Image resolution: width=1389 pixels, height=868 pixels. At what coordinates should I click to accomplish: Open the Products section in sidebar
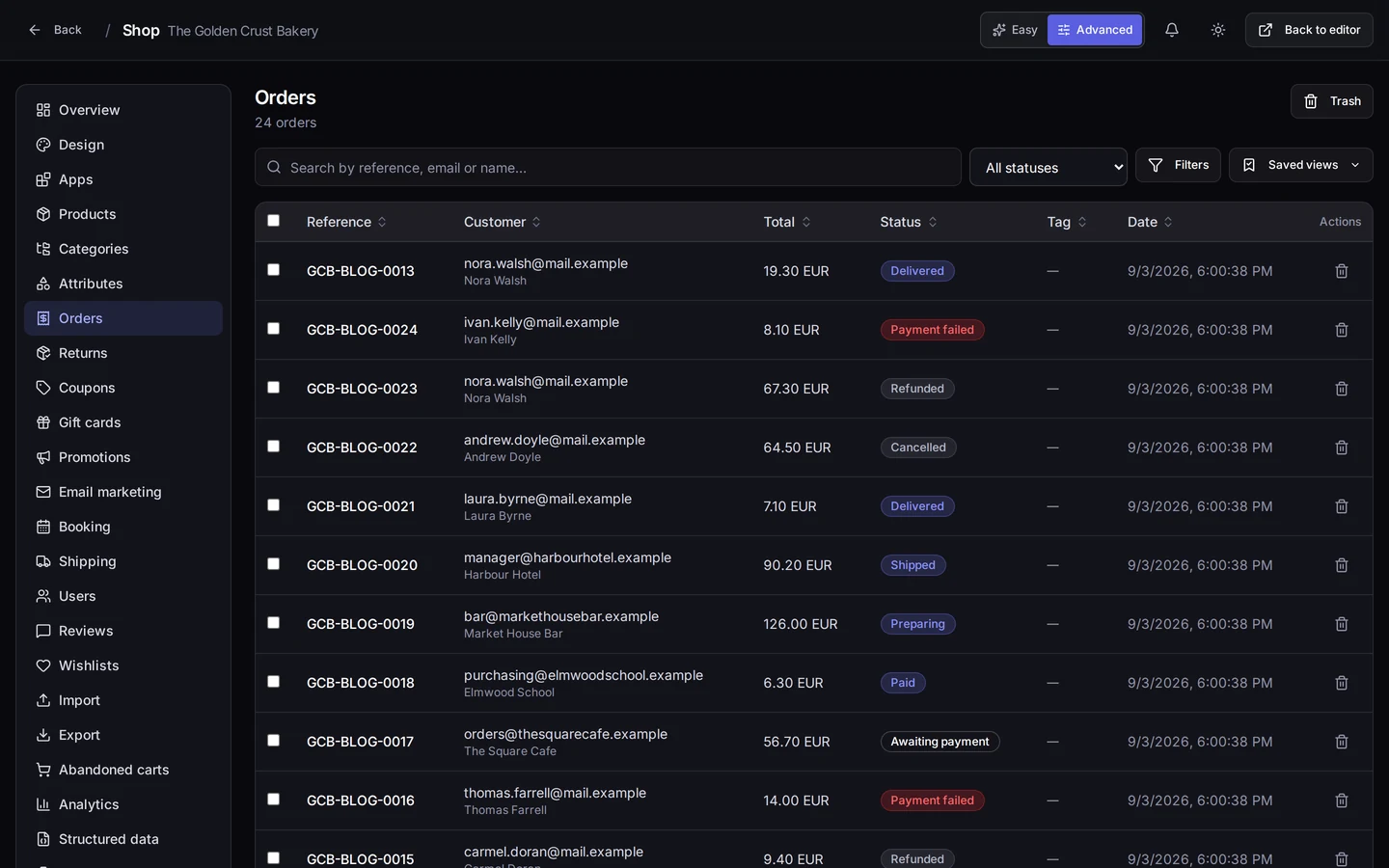(x=123, y=214)
